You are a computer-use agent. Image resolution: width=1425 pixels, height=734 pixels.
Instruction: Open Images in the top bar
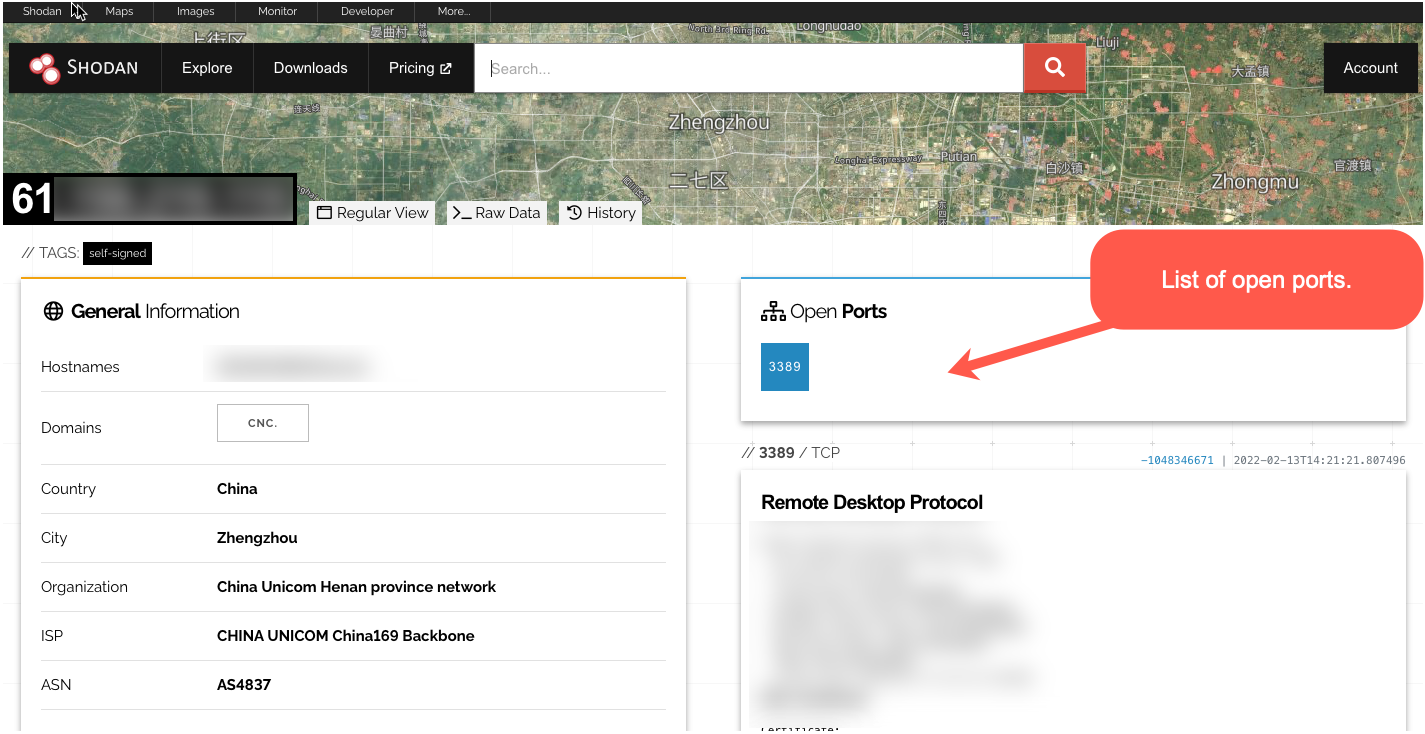(x=195, y=11)
